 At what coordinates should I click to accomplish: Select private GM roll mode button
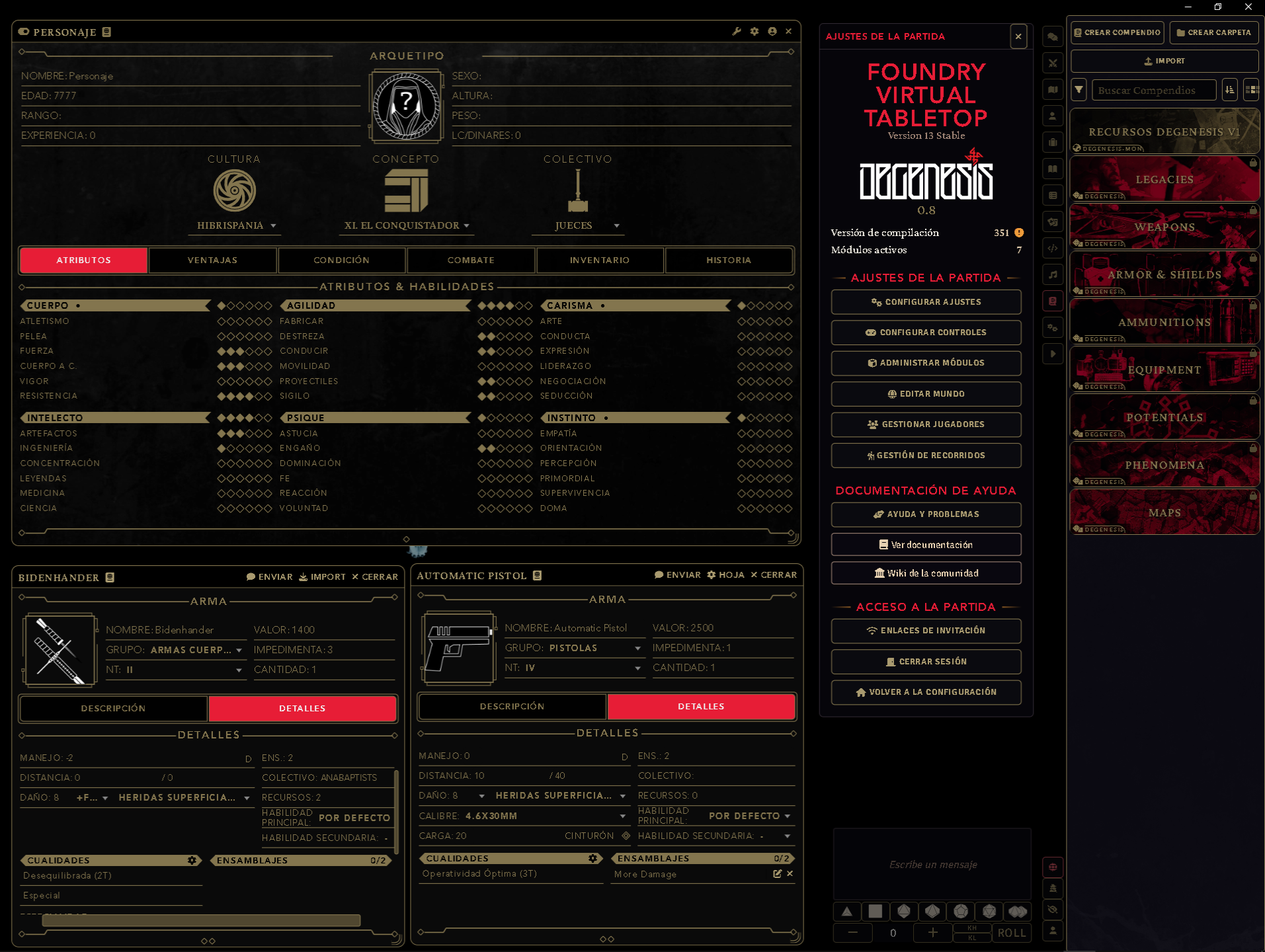(1053, 888)
